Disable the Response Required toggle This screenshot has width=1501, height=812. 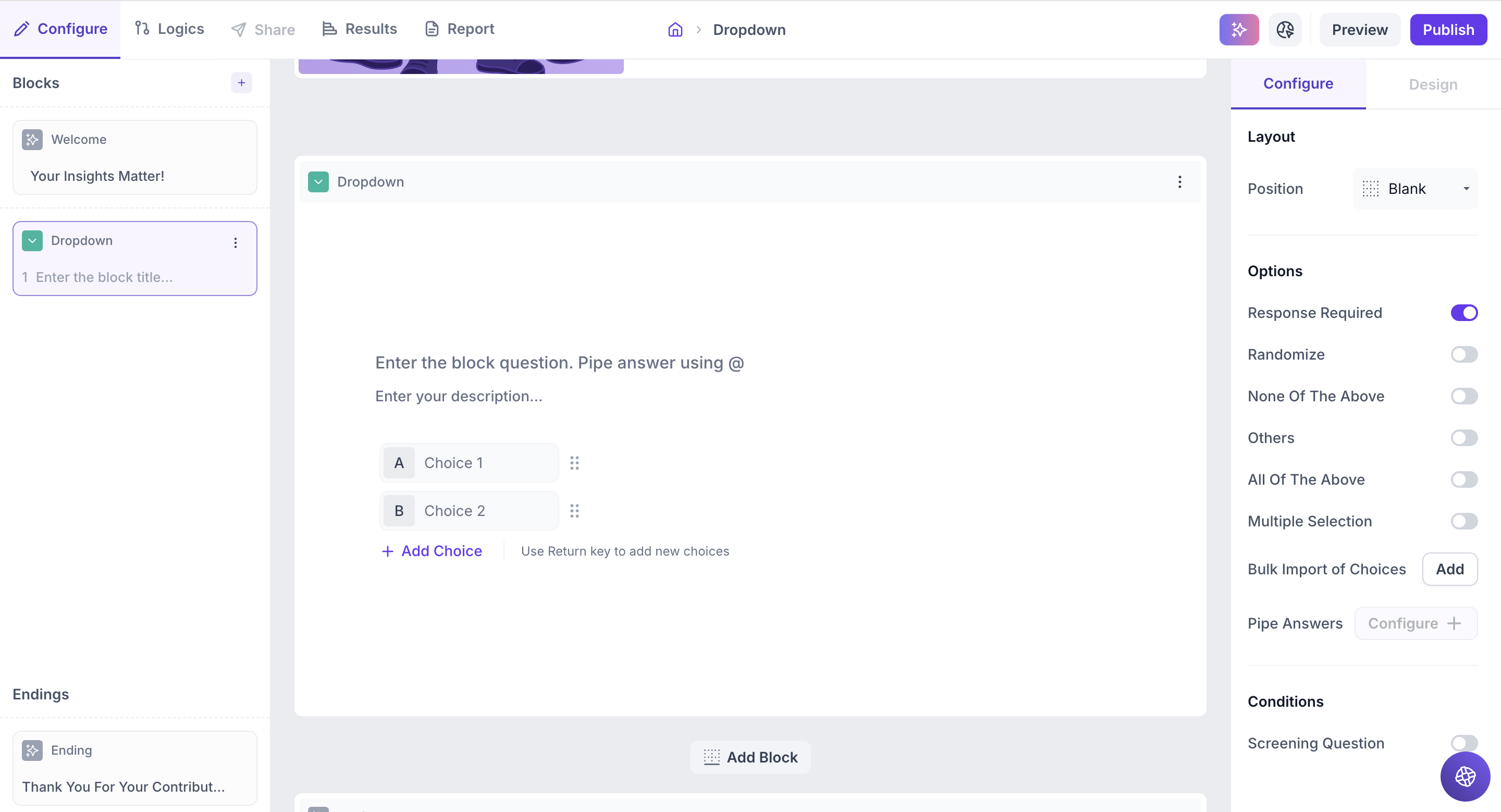pyautogui.click(x=1463, y=313)
